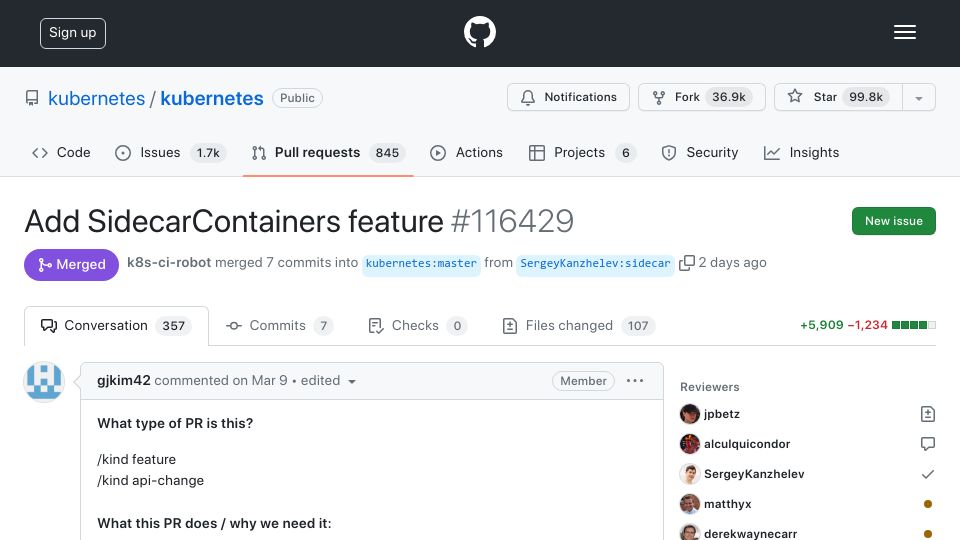
Task: Open the Security tab
Action: (700, 152)
